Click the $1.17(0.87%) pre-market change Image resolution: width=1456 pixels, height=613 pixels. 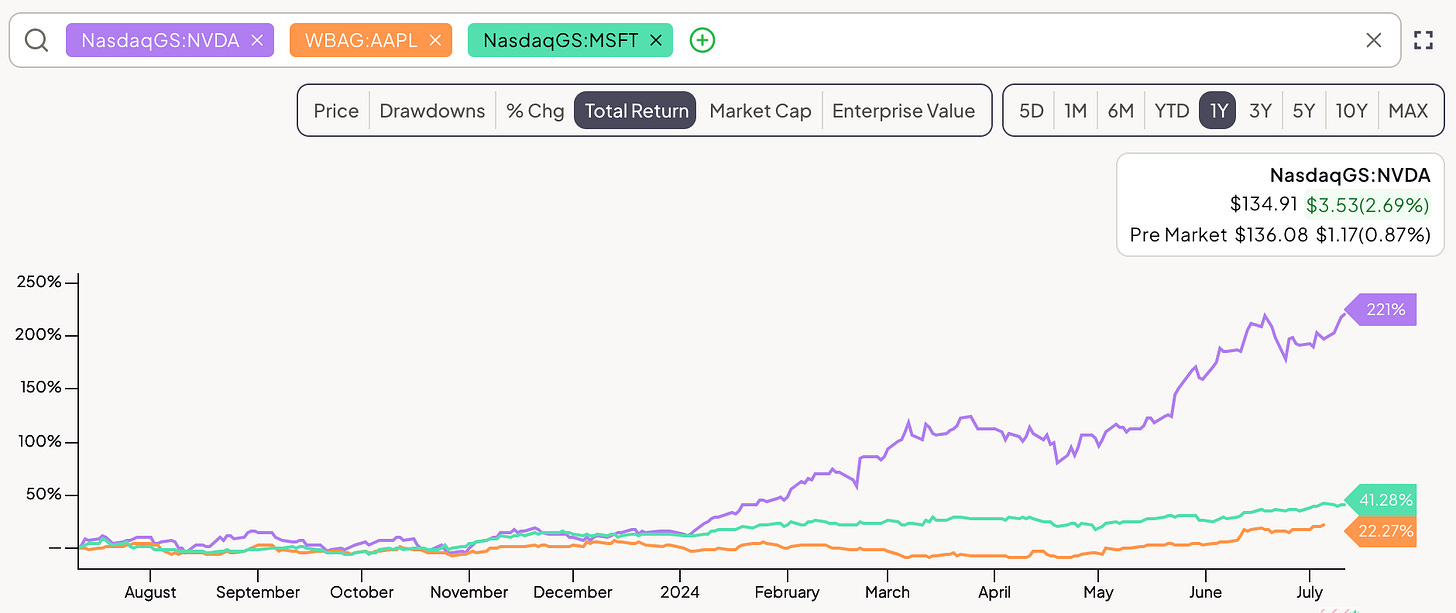(1373, 235)
